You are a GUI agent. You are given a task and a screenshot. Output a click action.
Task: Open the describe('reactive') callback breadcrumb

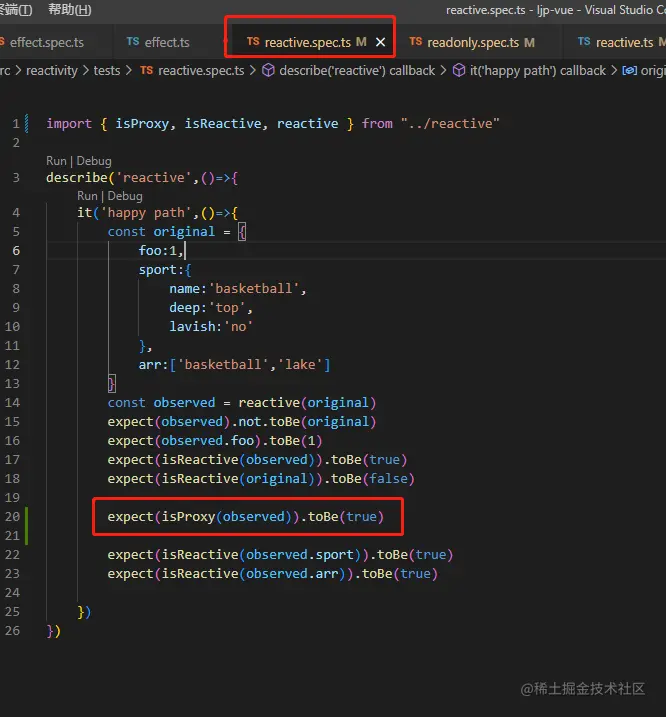click(357, 70)
